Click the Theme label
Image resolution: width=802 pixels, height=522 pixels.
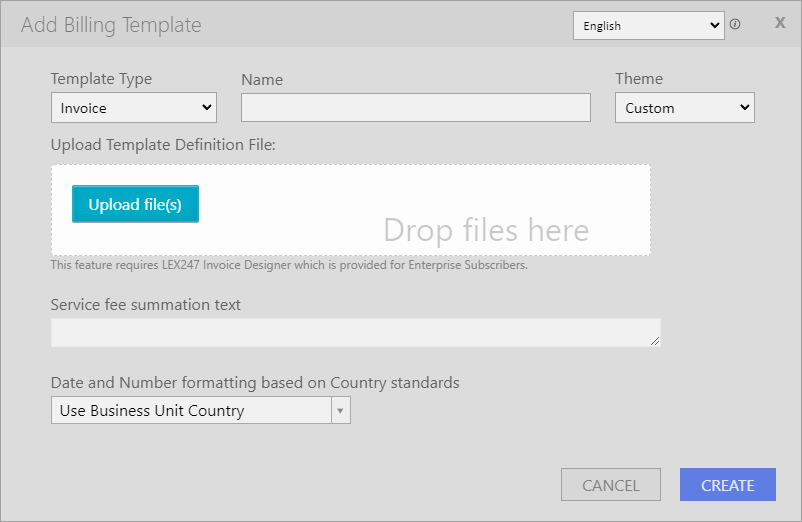[x=639, y=79]
